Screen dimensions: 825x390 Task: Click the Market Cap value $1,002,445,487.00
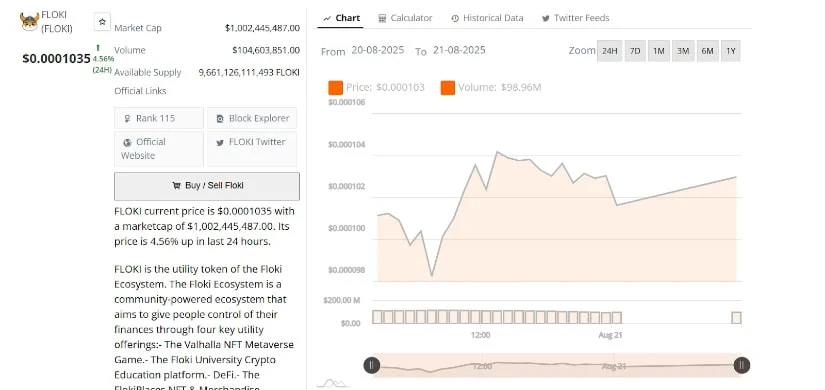[x=262, y=28]
